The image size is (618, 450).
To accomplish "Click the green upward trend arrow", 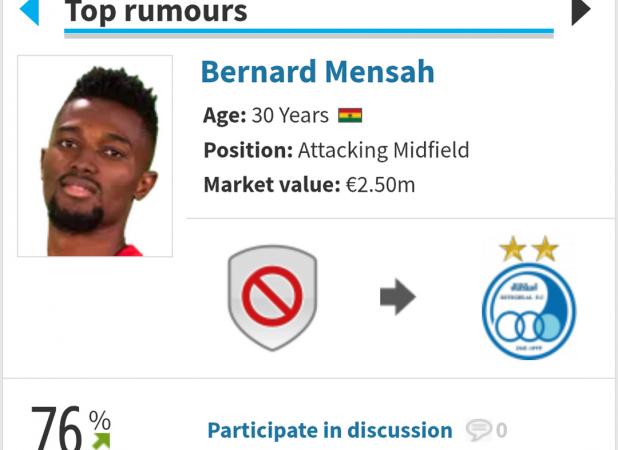I will coord(101,441).
